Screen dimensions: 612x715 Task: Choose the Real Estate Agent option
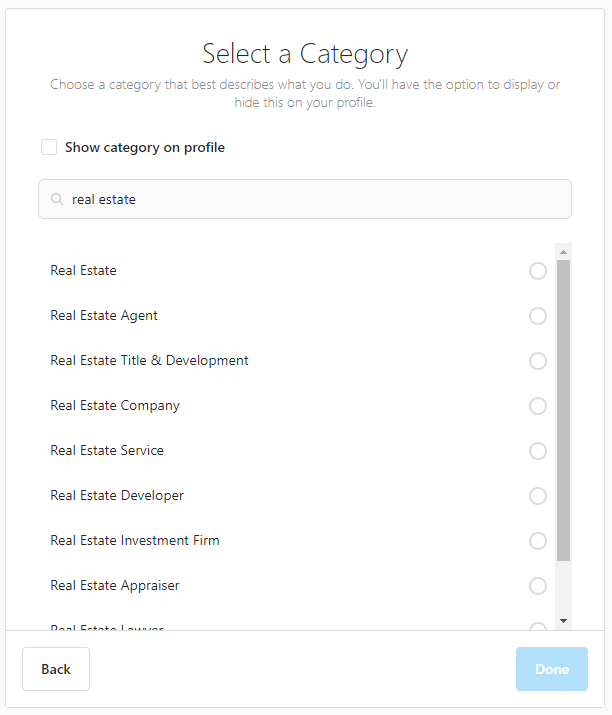coord(538,316)
